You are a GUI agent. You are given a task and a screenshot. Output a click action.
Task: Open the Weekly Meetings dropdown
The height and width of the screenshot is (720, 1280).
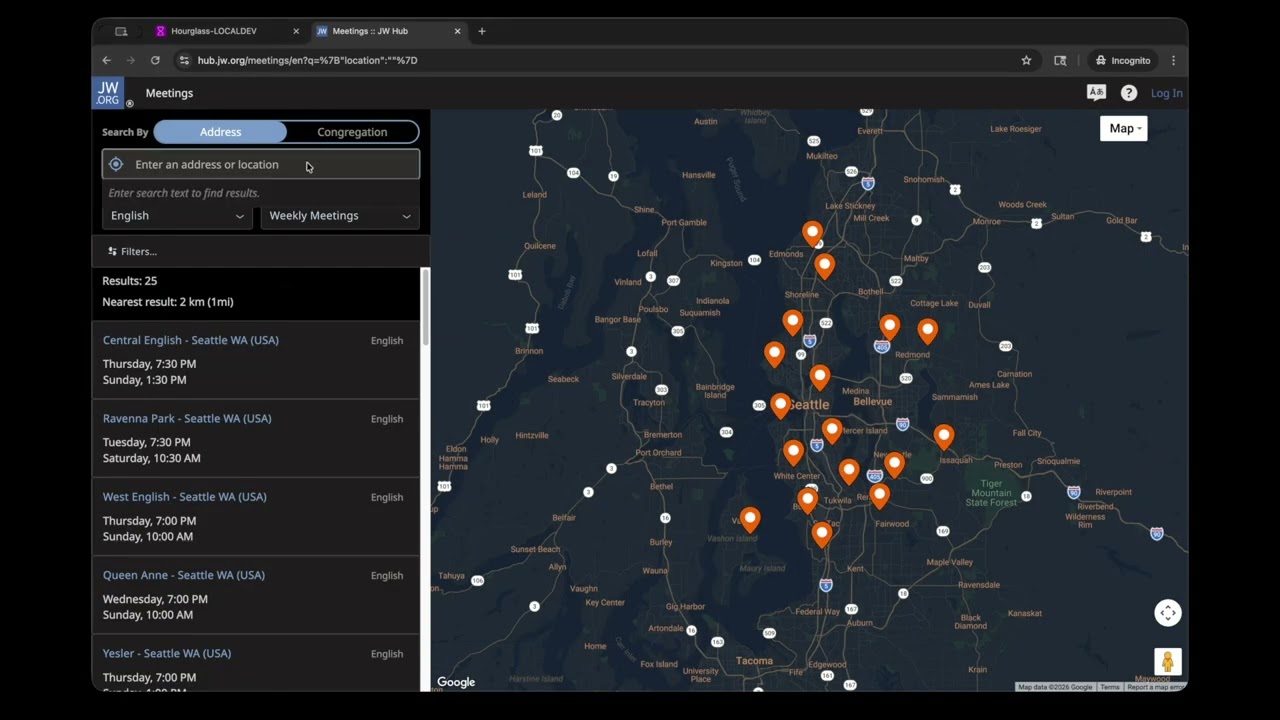click(x=339, y=216)
